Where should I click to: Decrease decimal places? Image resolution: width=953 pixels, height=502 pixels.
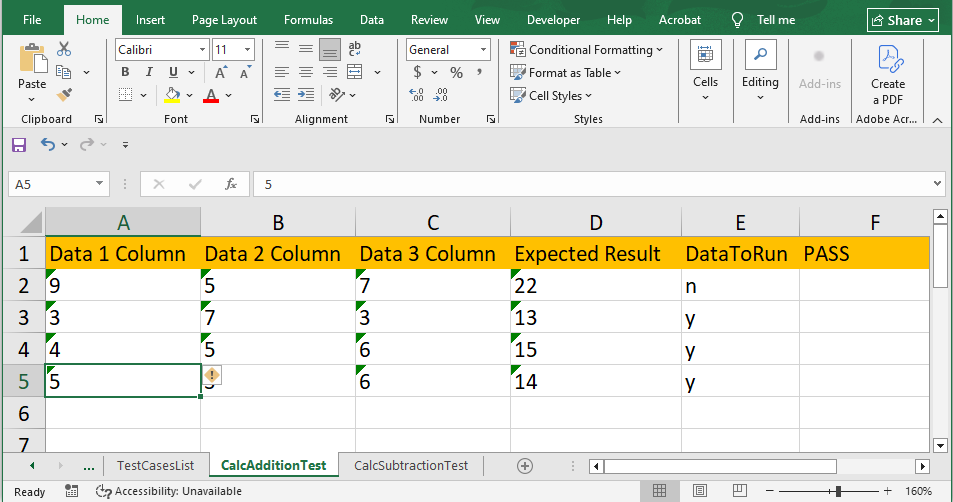(441, 95)
